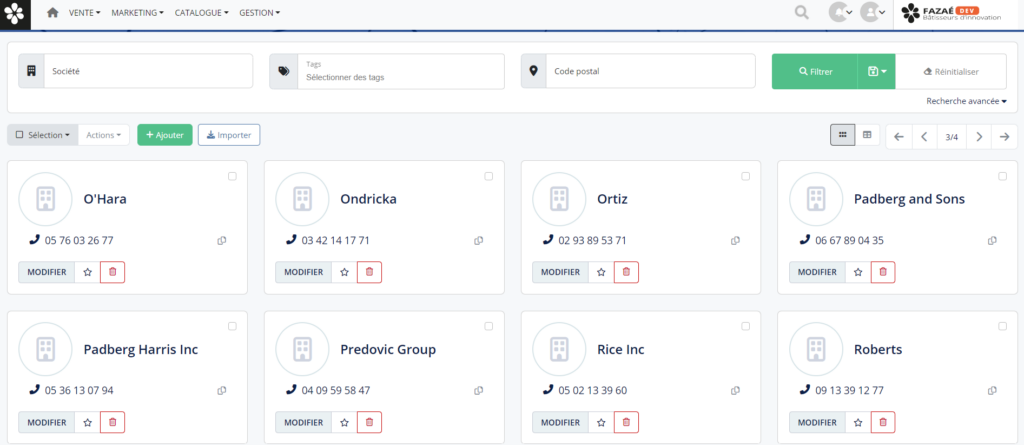This screenshot has width=1024, height=445.
Task: Copy the Ortiz phone number
Action: pos(735,240)
